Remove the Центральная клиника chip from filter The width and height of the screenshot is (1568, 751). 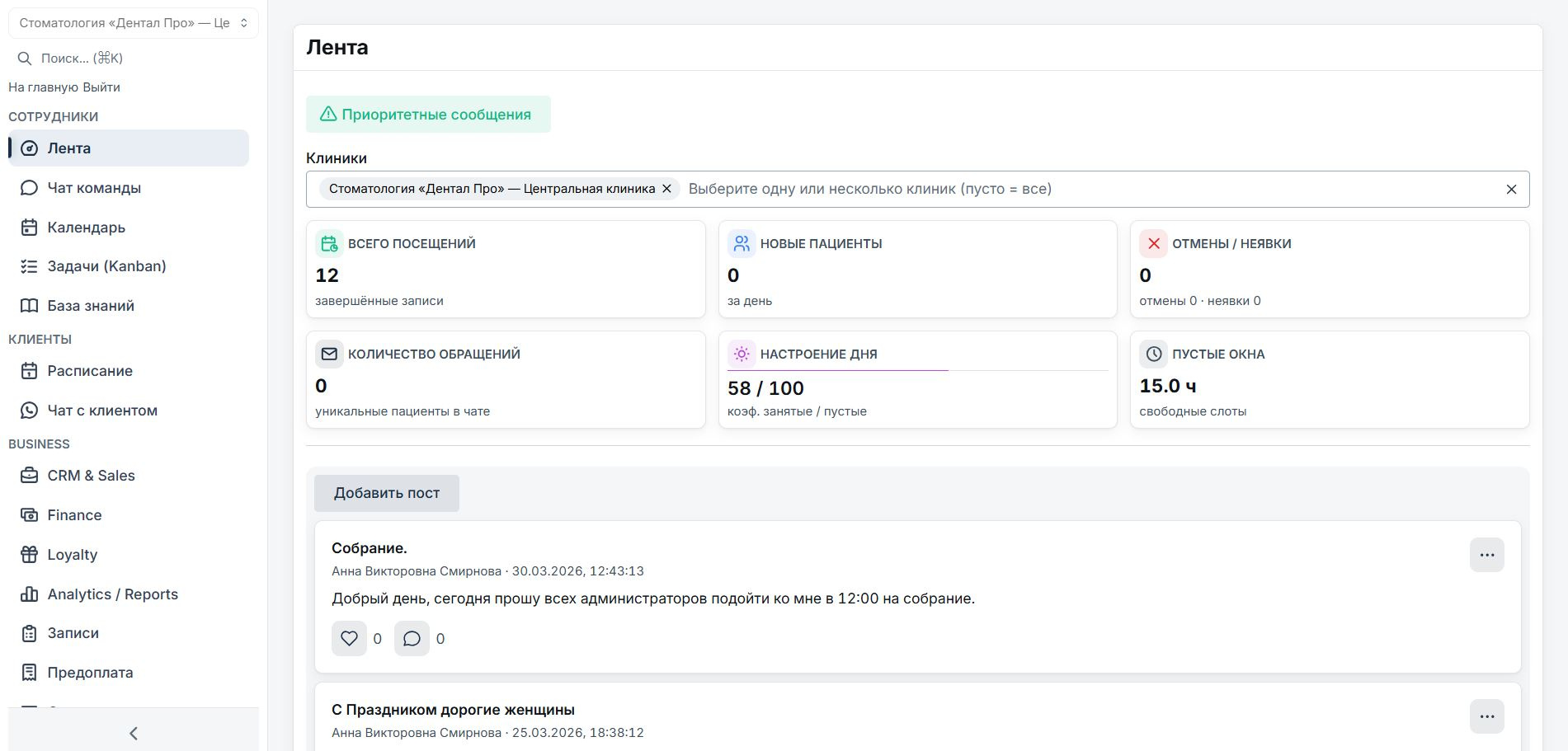pos(666,189)
